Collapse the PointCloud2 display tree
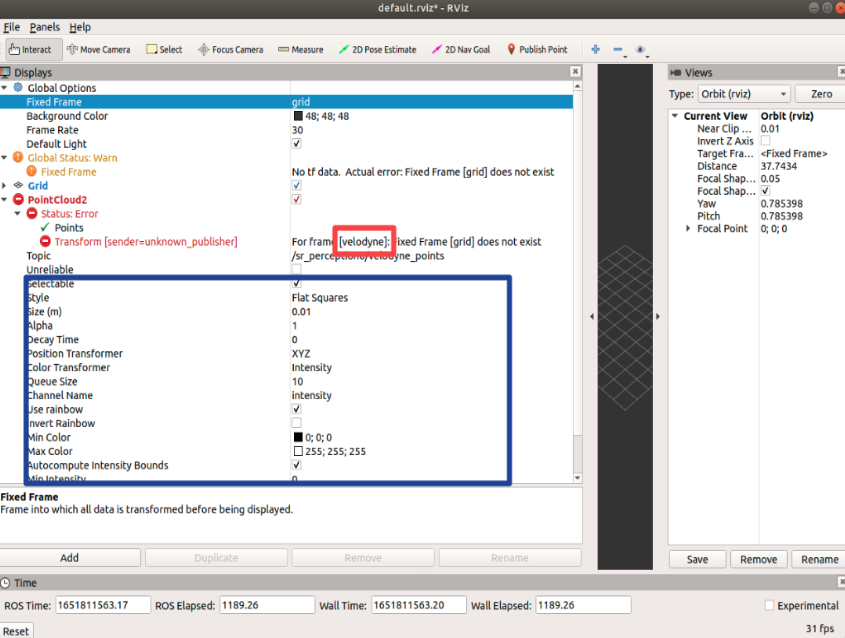The width and height of the screenshot is (845, 638). (4, 199)
